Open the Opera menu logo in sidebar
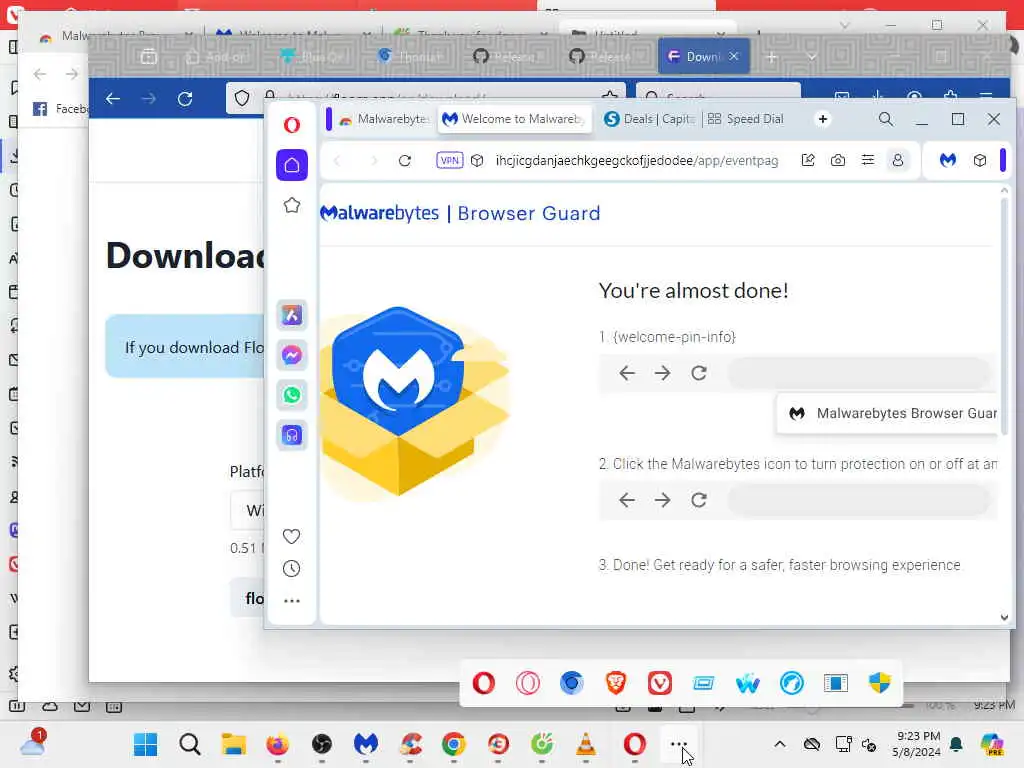This screenshot has height=768, width=1024. coord(291,125)
